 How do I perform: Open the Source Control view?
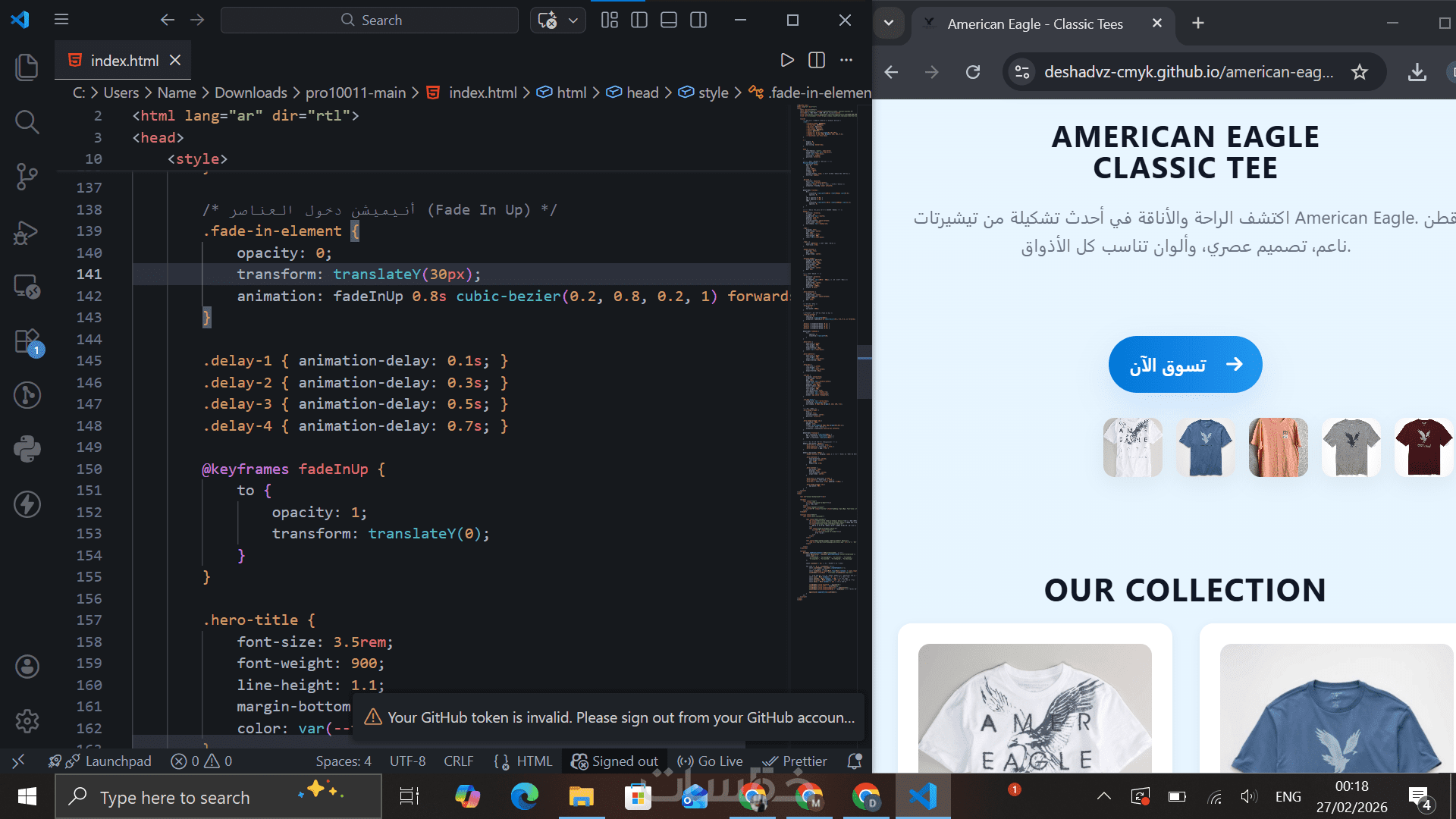point(27,177)
